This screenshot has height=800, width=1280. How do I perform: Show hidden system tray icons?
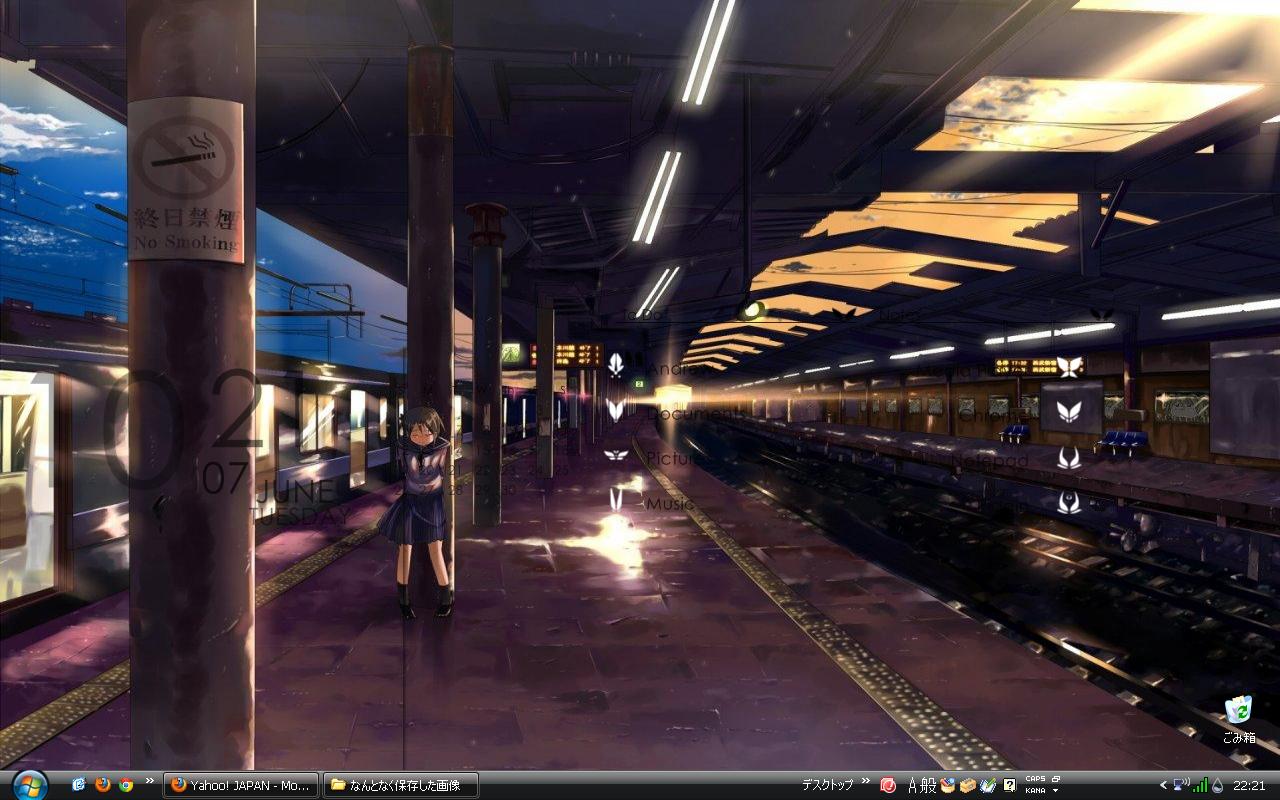point(1163,785)
